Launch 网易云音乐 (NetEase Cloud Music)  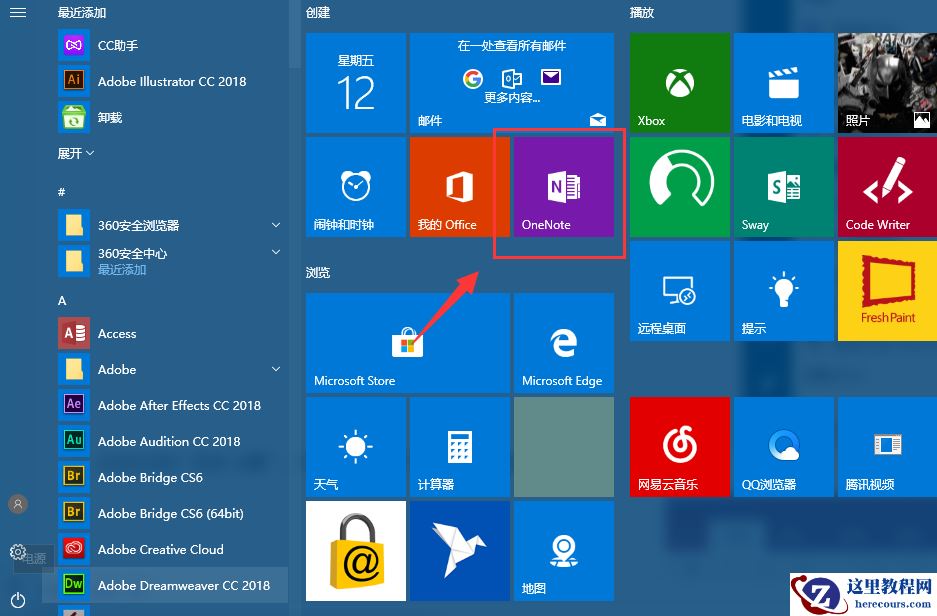point(679,446)
